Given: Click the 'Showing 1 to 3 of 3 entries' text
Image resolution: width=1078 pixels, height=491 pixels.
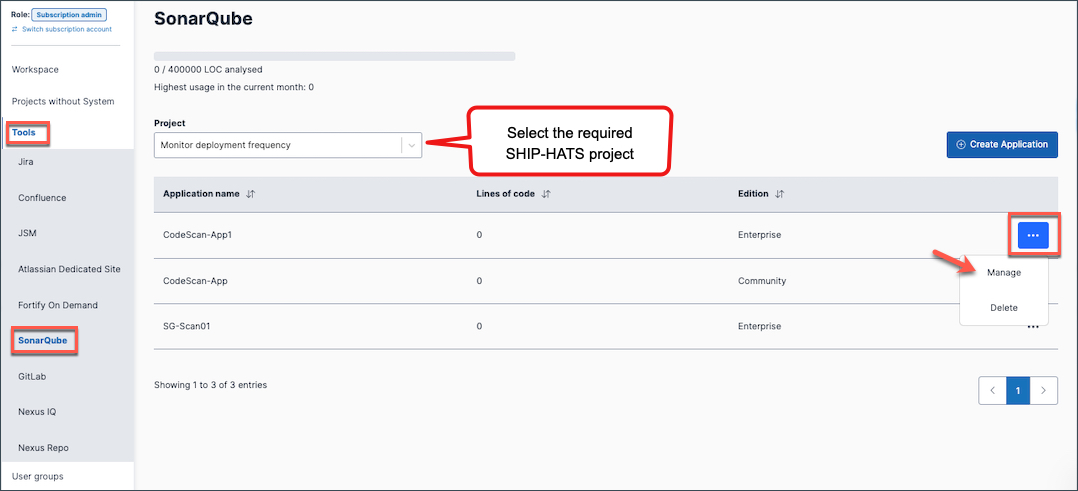Looking at the screenshot, I should click(210, 384).
